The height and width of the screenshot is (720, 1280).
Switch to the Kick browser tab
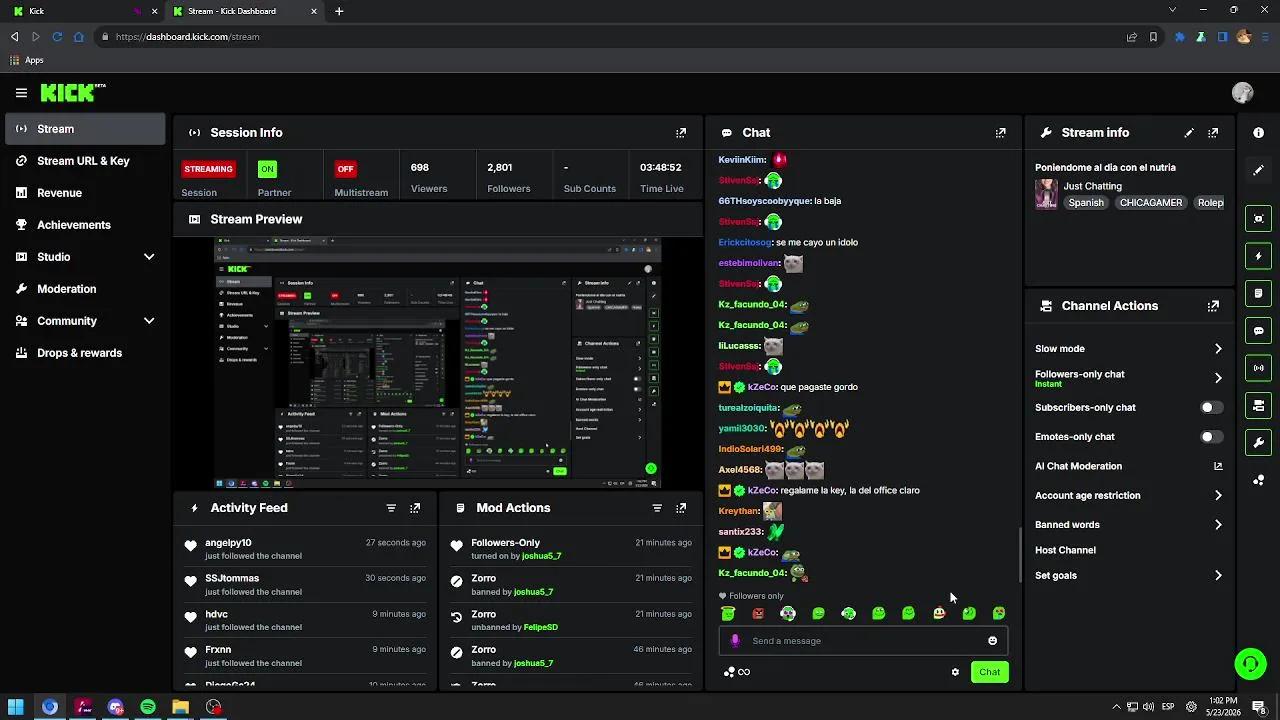pyautogui.click(x=85, y=11)
